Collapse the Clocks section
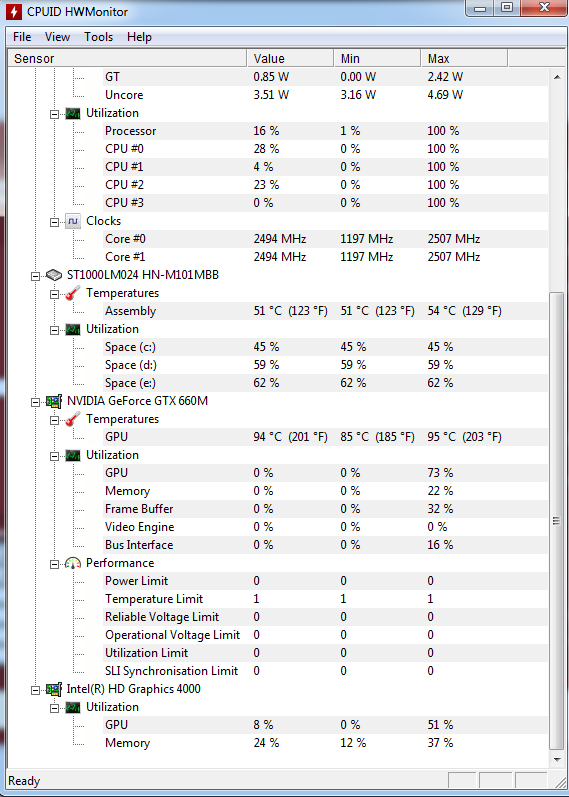569x797 pixels. [x=54, y=223]
